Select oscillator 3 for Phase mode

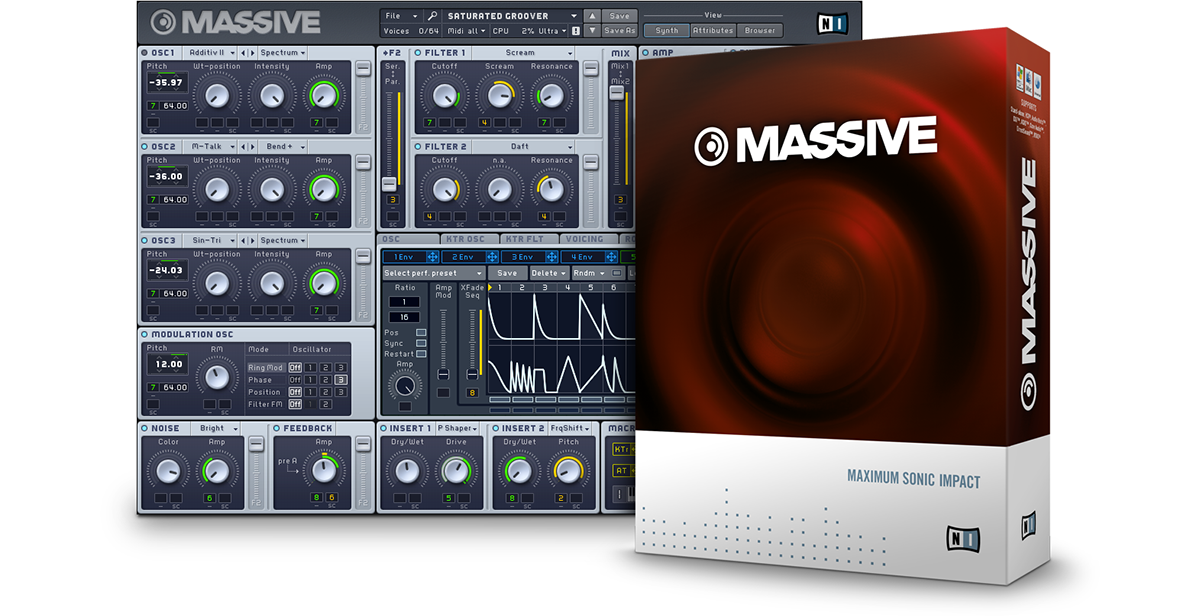[x=342, y=380]
